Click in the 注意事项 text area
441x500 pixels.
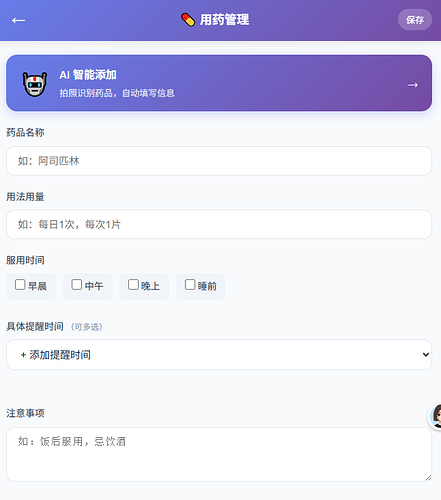(219, 454)
